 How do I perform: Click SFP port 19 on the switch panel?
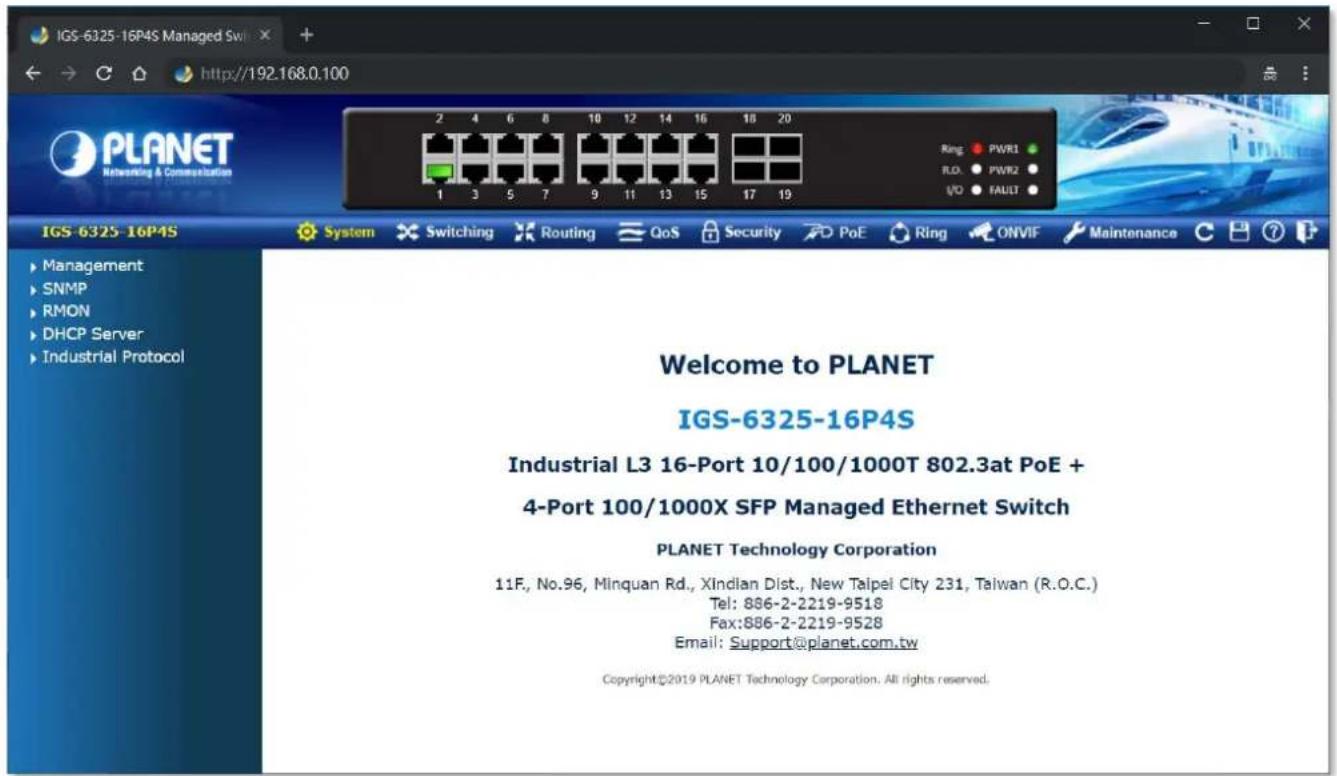click(785, 172)
